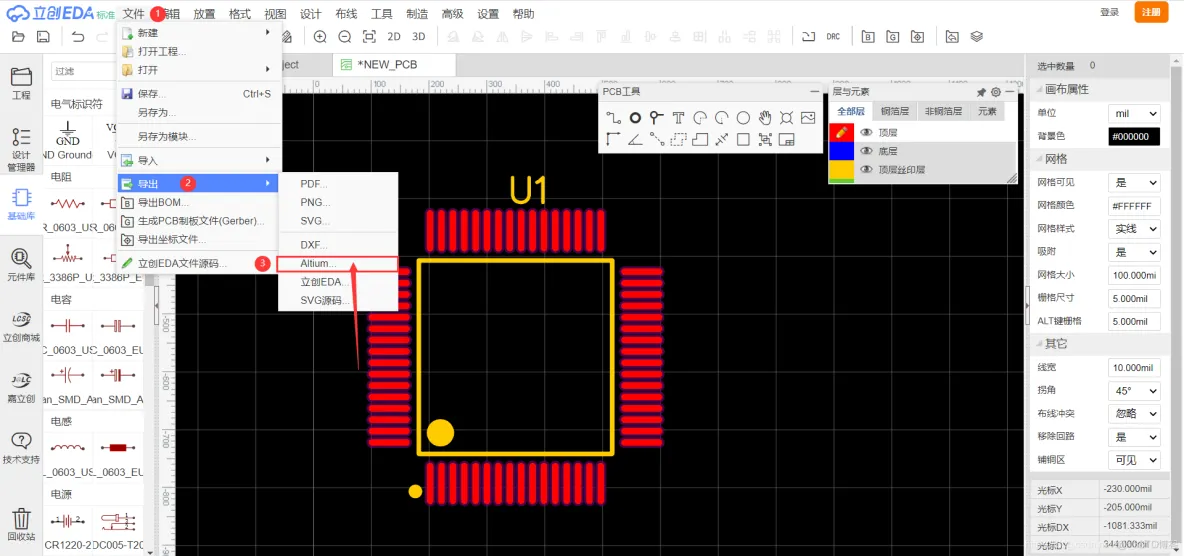Viewport: 1184px width, 556px height.
Task: Select the Connect Pad to Pad tool
Action: [657, 139]
